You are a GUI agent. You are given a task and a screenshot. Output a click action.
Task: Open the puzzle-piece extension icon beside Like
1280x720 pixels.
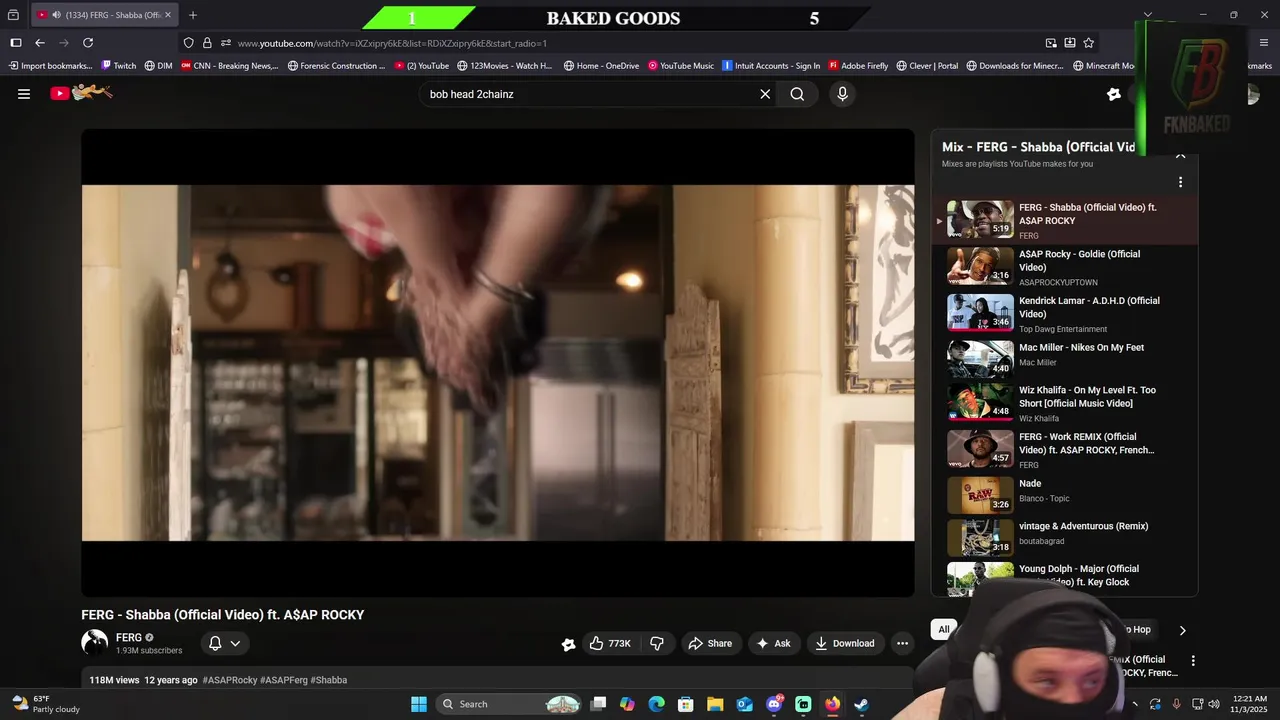[568, 645]
